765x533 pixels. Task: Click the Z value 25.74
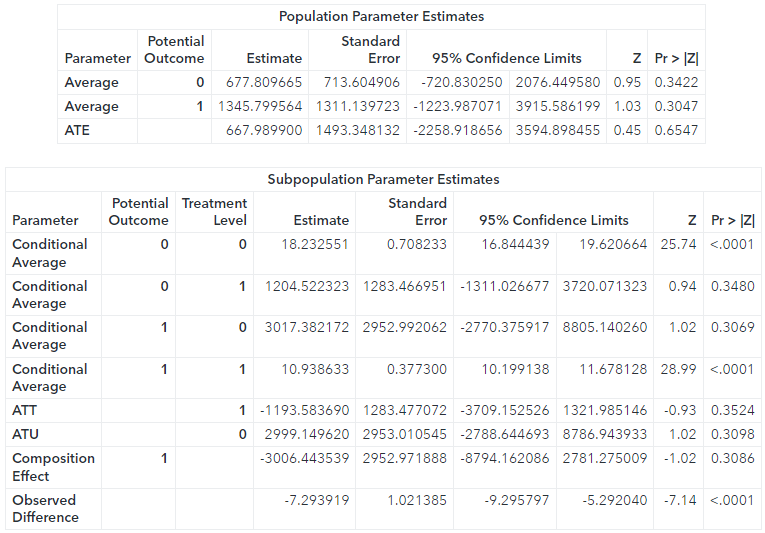pos(678,244)
